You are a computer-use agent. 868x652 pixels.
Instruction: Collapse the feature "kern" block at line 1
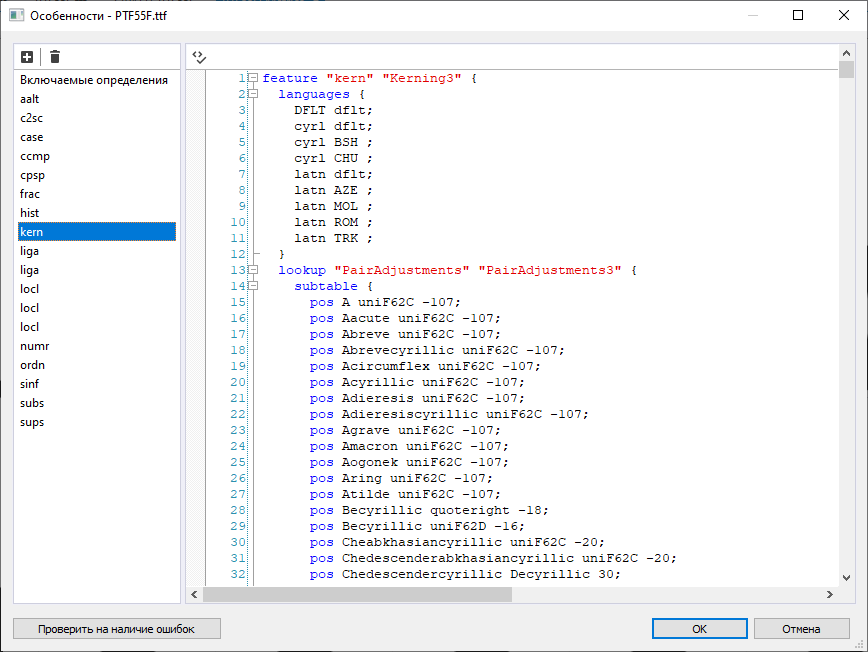pyautogui.click(x=253, y=78)
